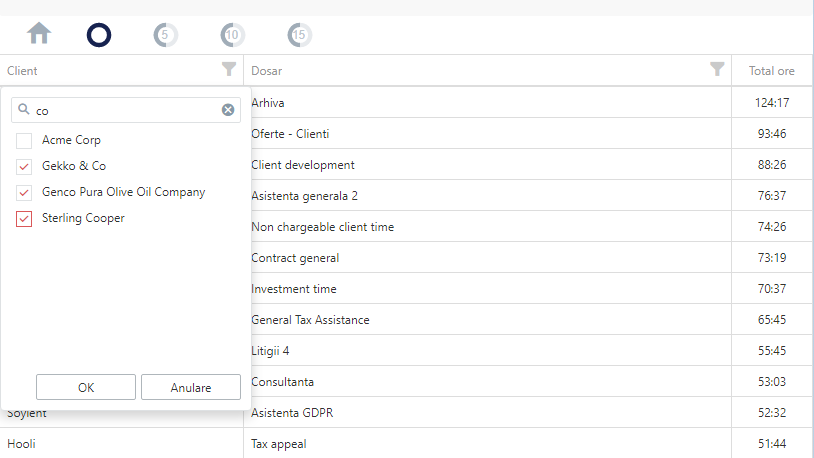Click the 74:26 total hours cell
814x458 pixels.
772,226
